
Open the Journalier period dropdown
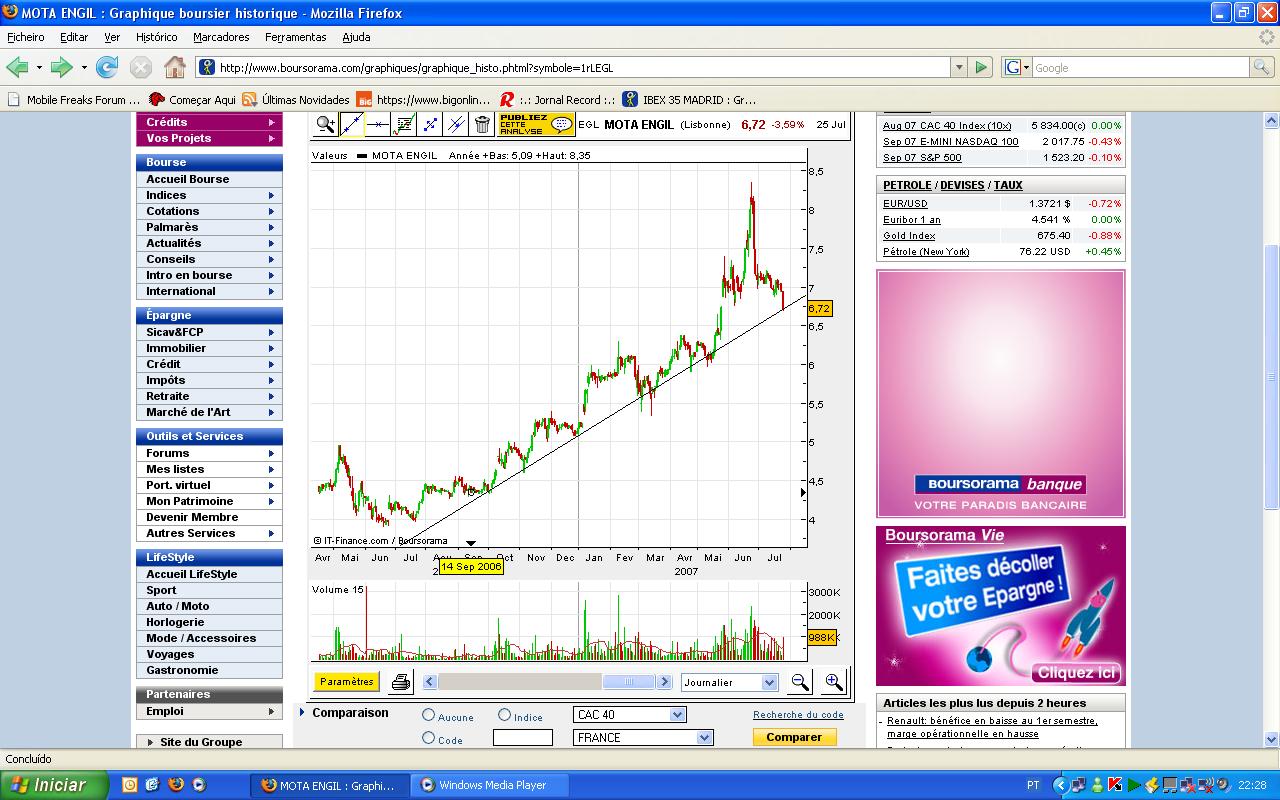(x=729, y=682)
